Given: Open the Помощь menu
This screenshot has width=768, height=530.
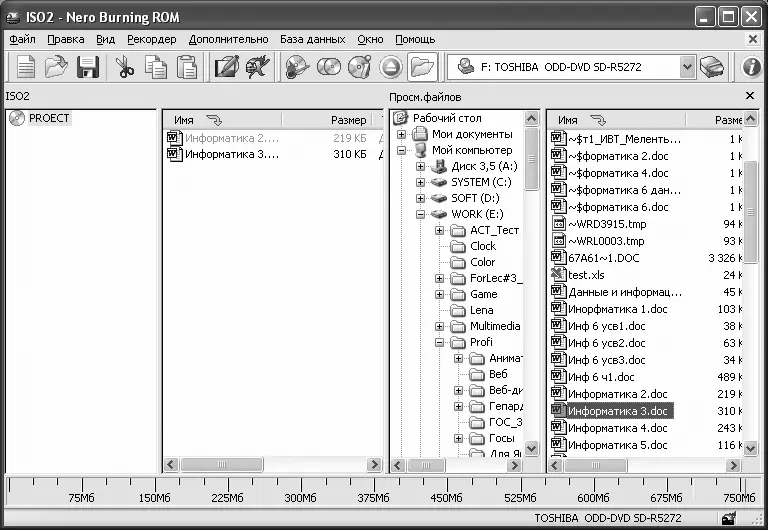Looking at the screenshot, I should point(415,39).
